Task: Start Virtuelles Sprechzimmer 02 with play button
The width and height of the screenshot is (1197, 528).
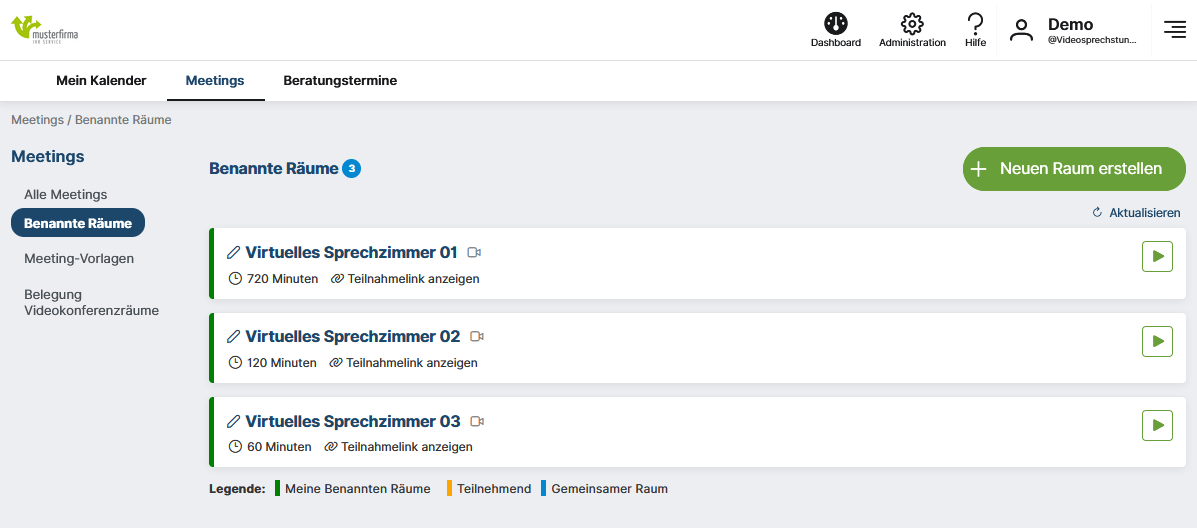Action: [1157, 341]
